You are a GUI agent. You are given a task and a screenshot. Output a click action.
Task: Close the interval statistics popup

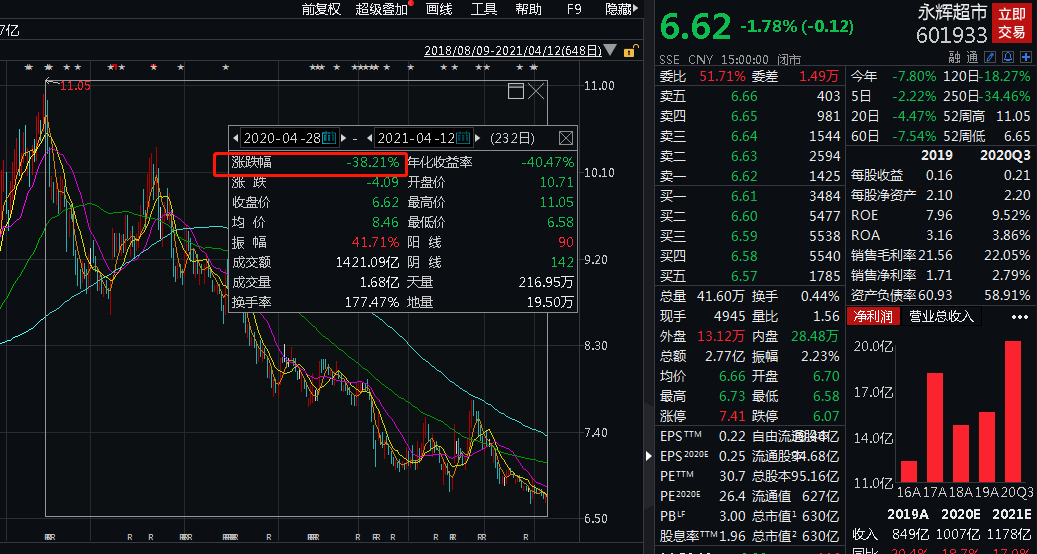click(x=565, y=138)
